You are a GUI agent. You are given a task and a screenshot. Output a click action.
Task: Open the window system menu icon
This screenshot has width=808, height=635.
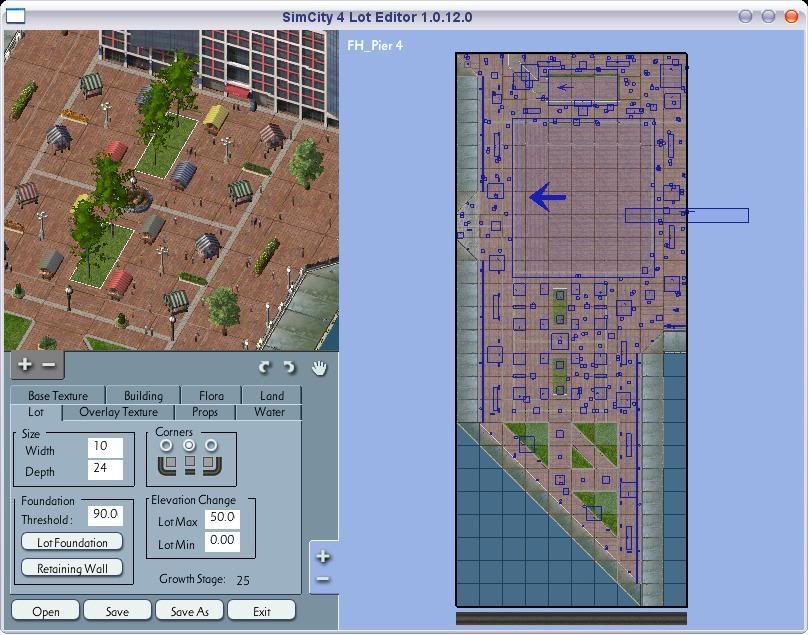15,16
